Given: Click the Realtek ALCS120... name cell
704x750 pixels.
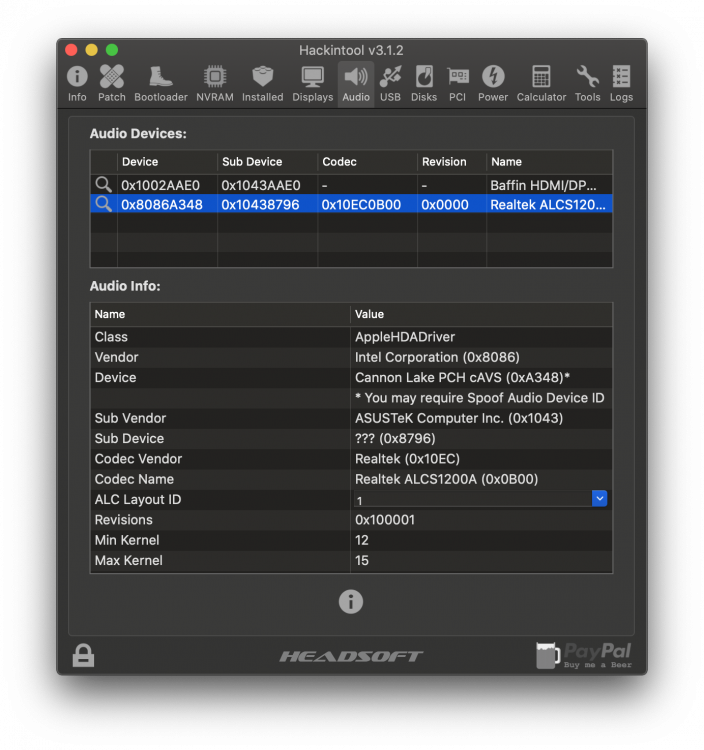Looking at the screenshot, I should pos(548,205).
